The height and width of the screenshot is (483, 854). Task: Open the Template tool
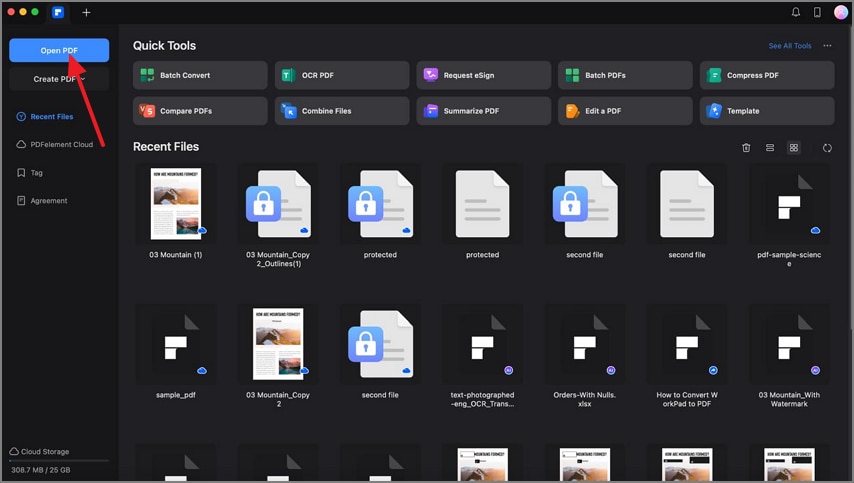(767, 111)
